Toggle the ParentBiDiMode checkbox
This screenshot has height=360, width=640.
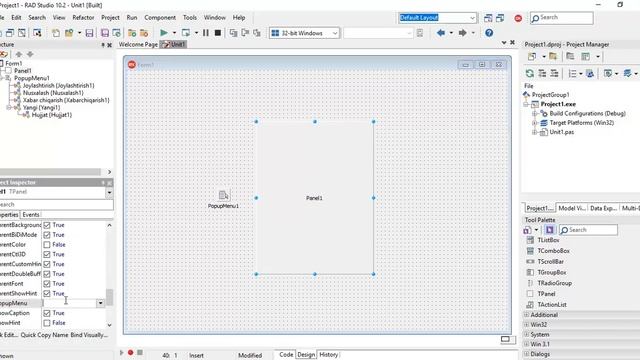47,235
